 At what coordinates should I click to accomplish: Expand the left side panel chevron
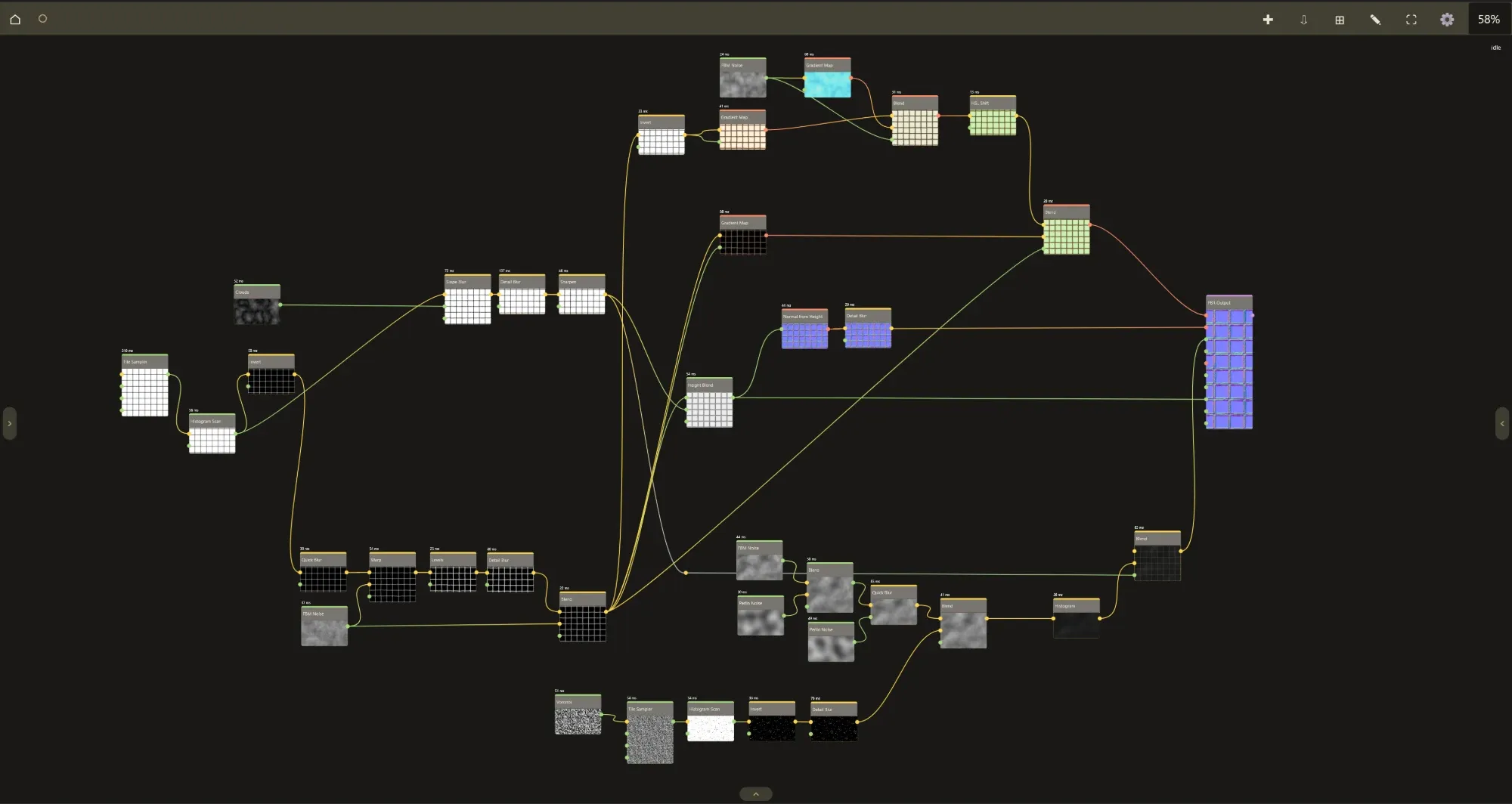pos(9,423)
